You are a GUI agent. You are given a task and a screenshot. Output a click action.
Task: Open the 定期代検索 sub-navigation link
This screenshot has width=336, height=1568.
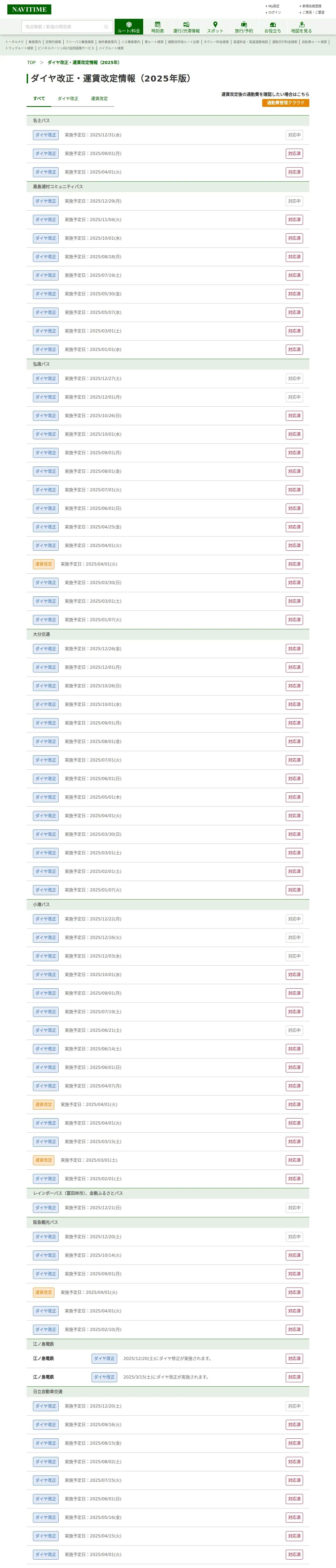tap(53, 42)
